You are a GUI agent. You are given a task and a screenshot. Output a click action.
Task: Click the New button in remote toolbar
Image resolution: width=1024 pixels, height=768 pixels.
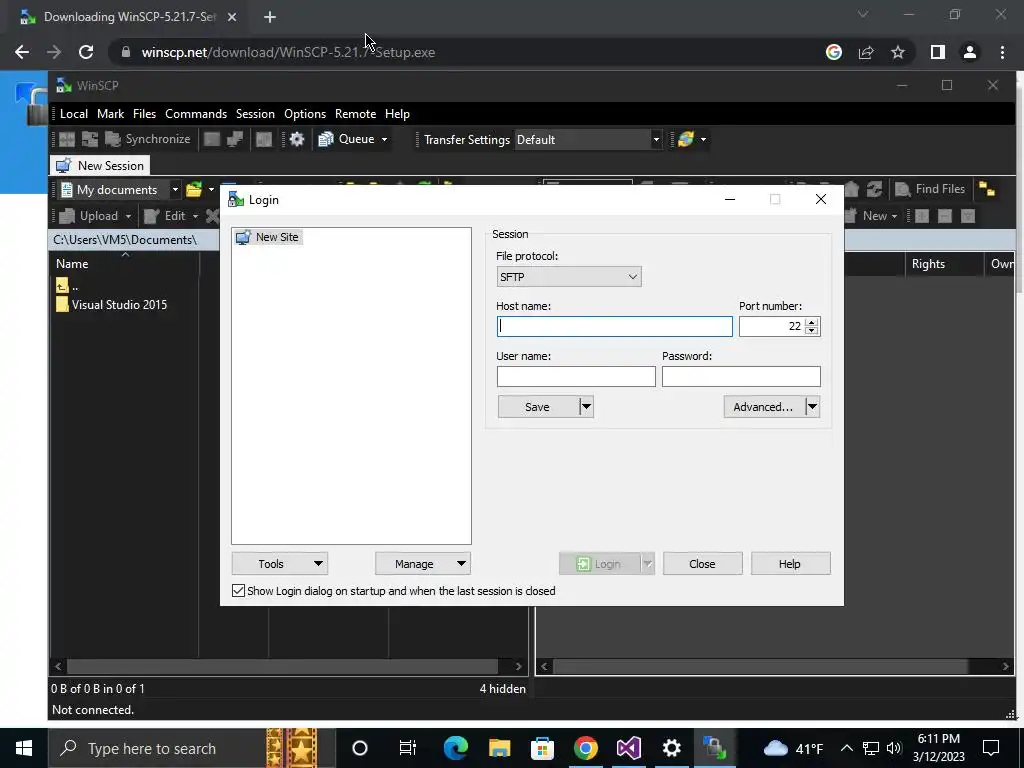(870, 216)
